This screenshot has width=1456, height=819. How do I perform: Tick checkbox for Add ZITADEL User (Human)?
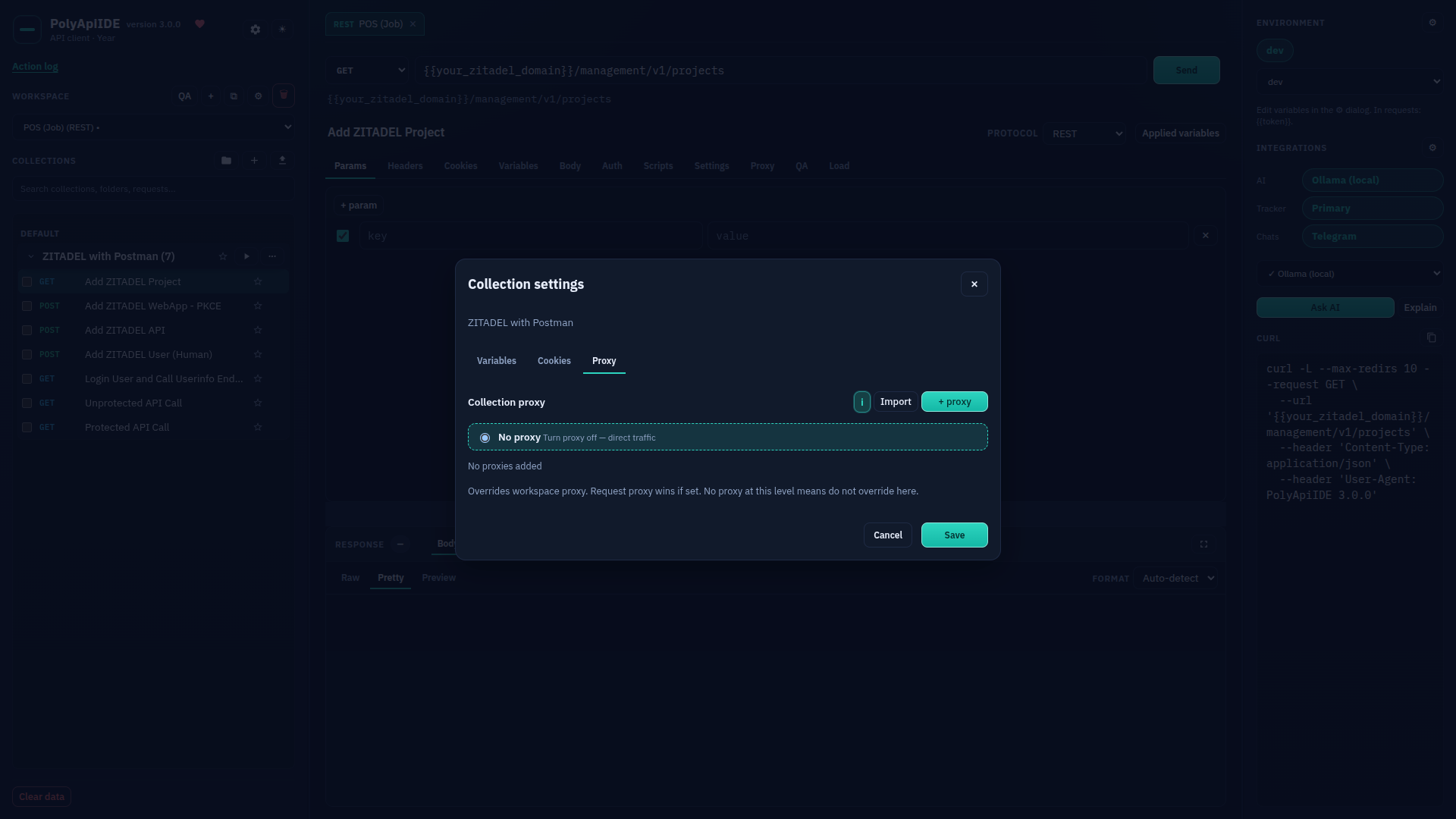(x=27, y=355)
